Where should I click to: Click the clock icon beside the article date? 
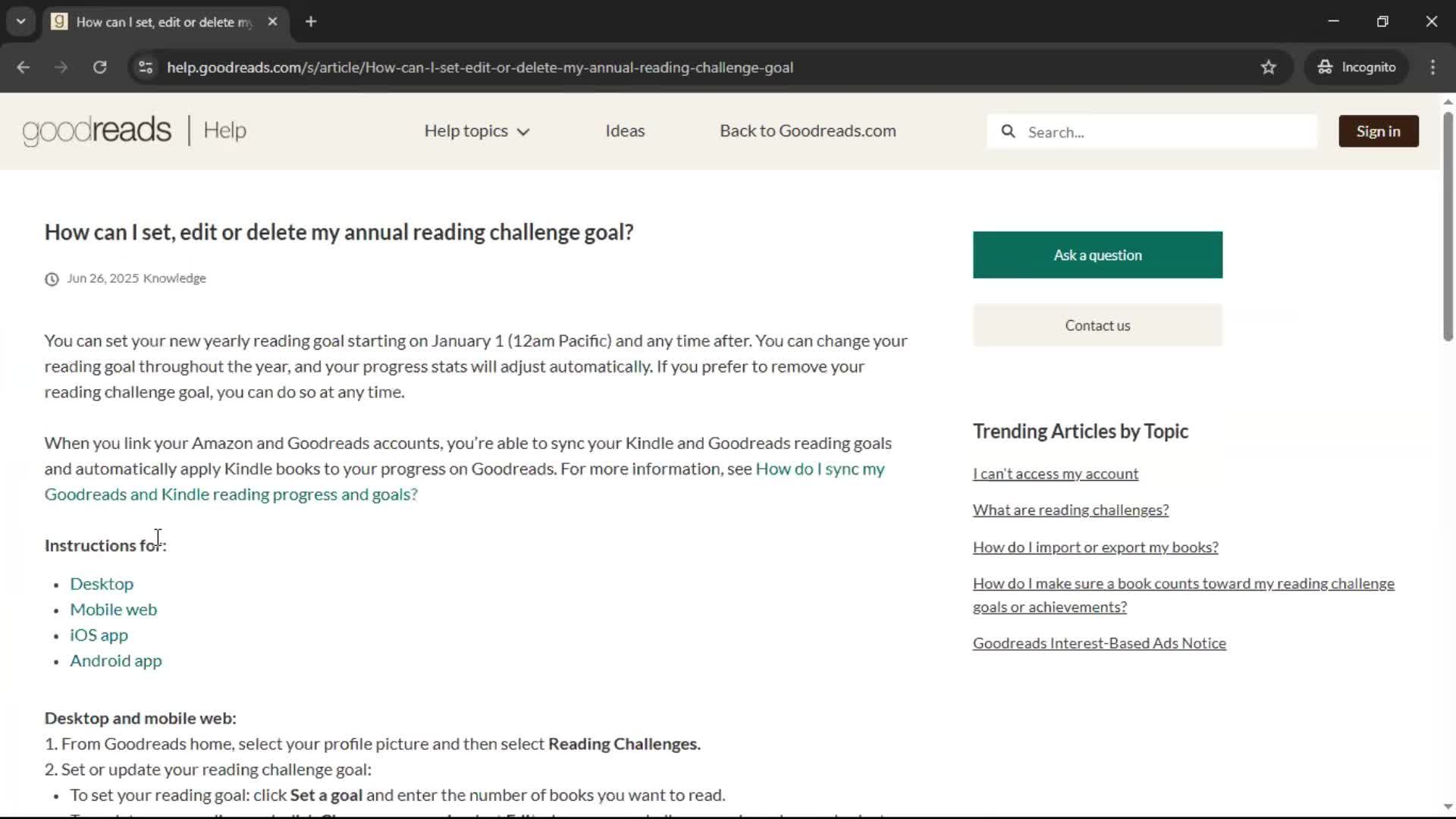click(52, 279)
